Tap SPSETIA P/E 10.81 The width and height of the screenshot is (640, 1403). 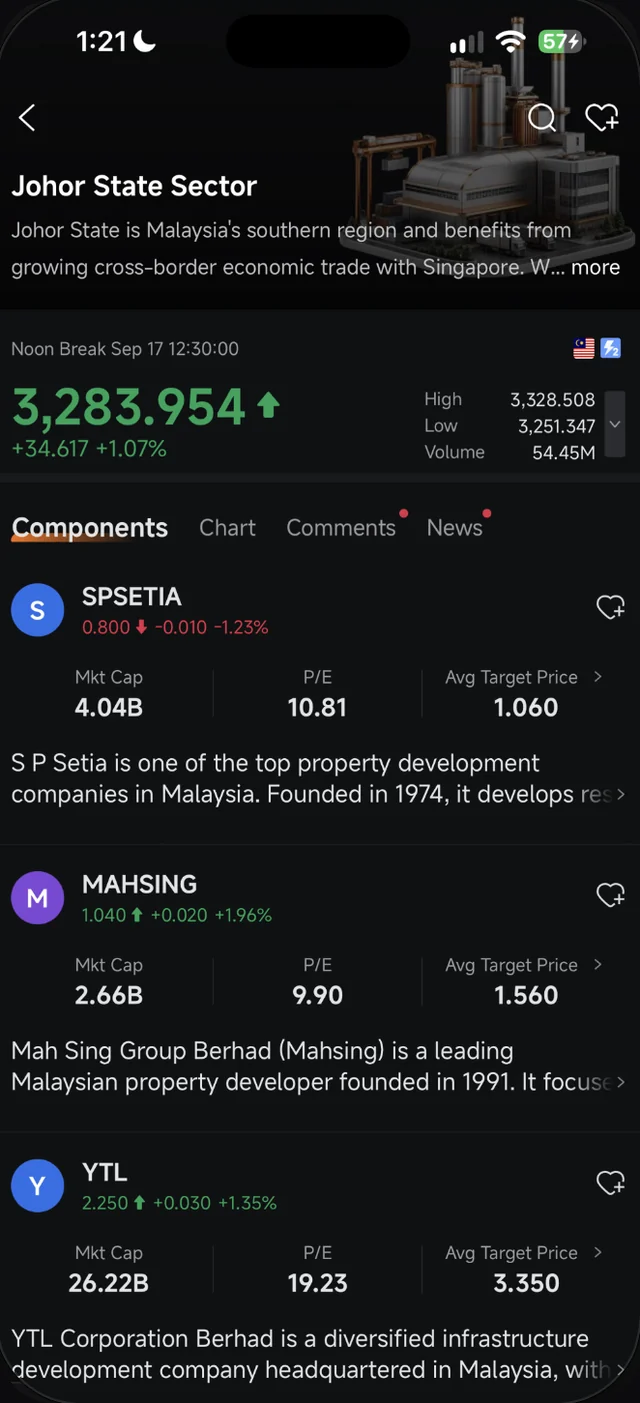click(x=317, y=708)
